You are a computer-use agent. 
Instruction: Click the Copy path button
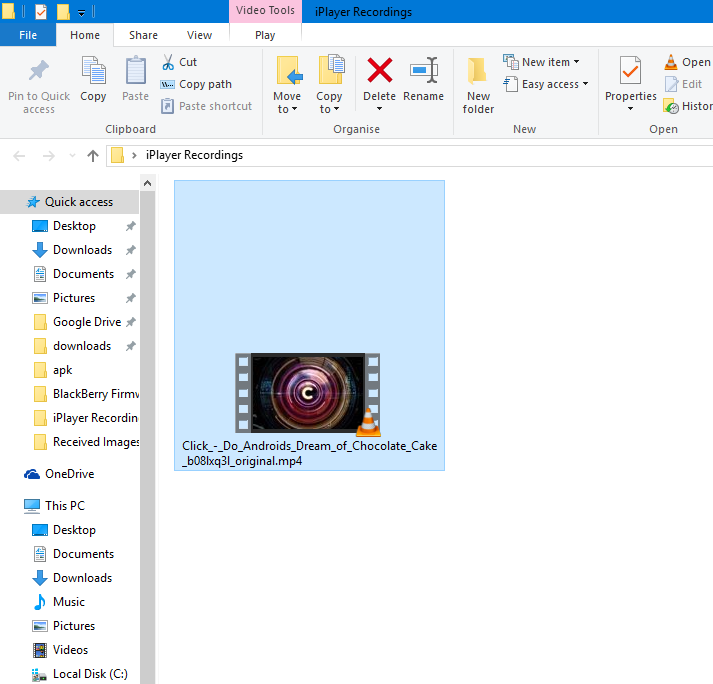click(x=196, y=84)
